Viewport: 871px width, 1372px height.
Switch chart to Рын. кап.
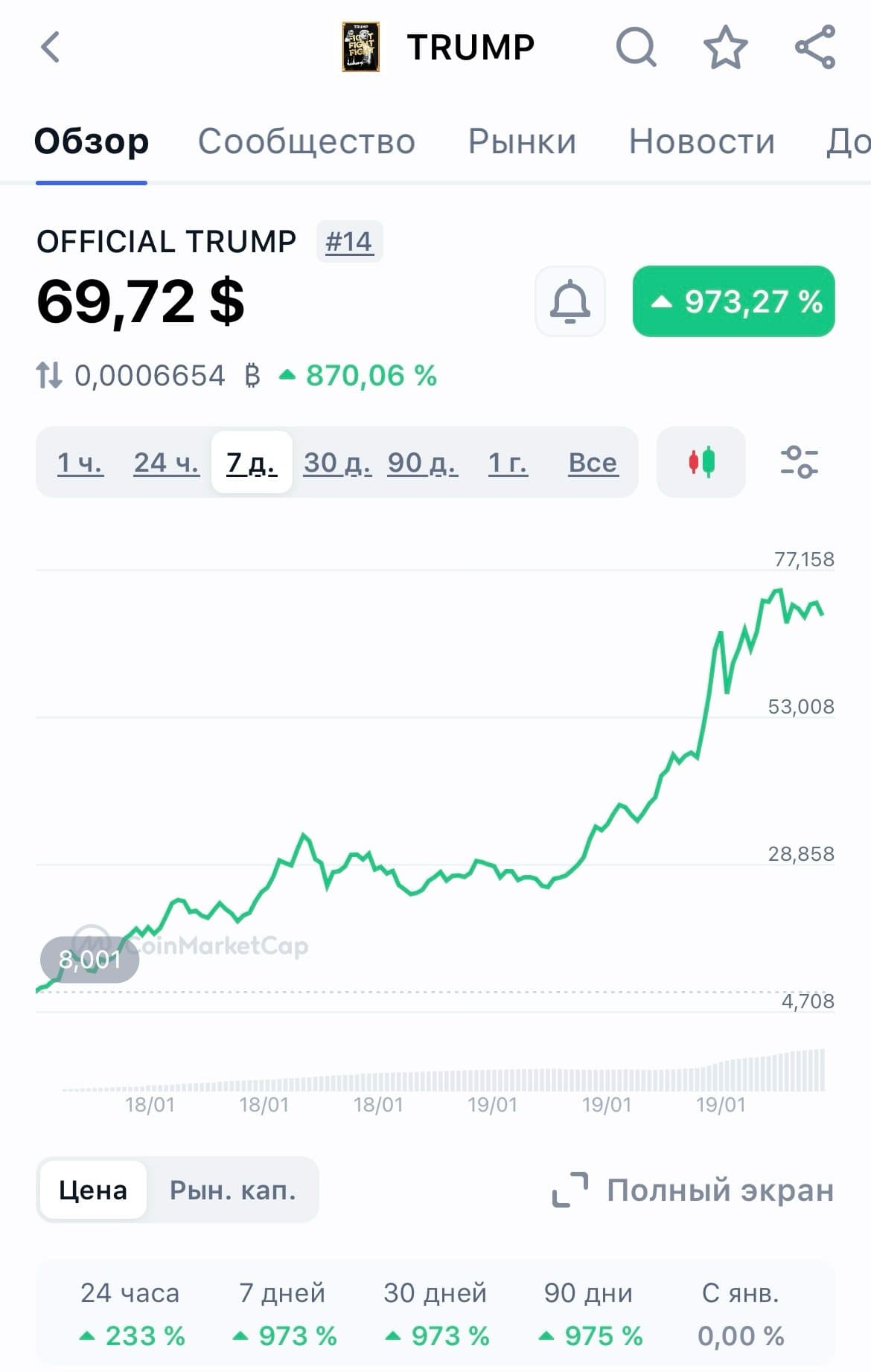coord(233,1190)
